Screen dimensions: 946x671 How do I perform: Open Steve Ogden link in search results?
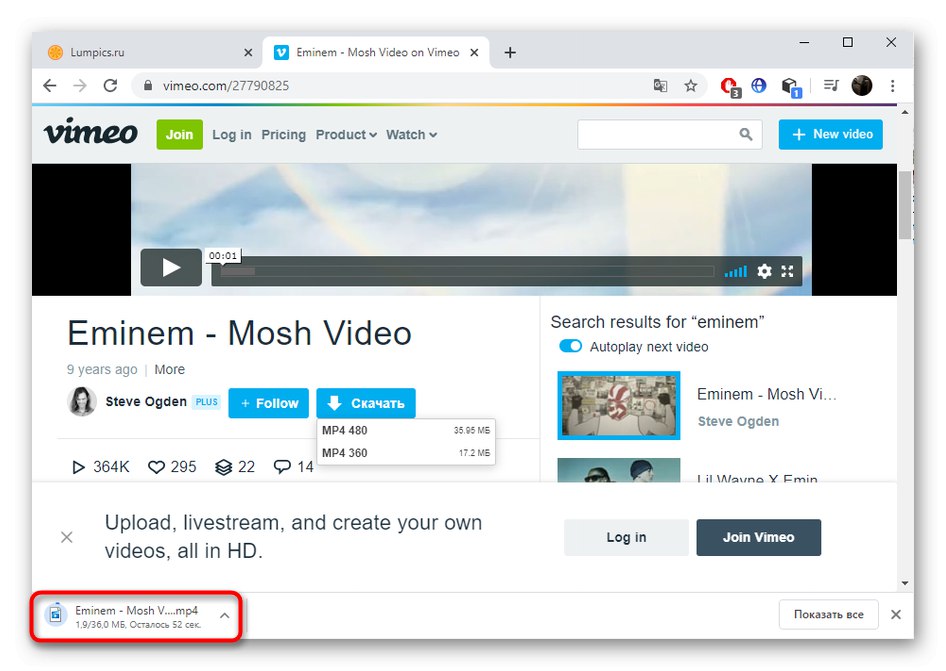pyautogui.click(x=738, y=421)
